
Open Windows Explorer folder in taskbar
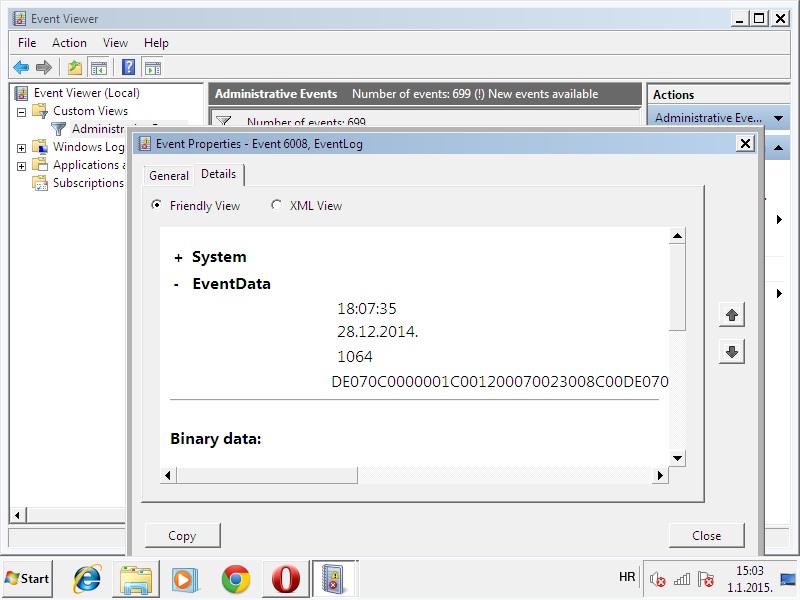pos(135,579)
